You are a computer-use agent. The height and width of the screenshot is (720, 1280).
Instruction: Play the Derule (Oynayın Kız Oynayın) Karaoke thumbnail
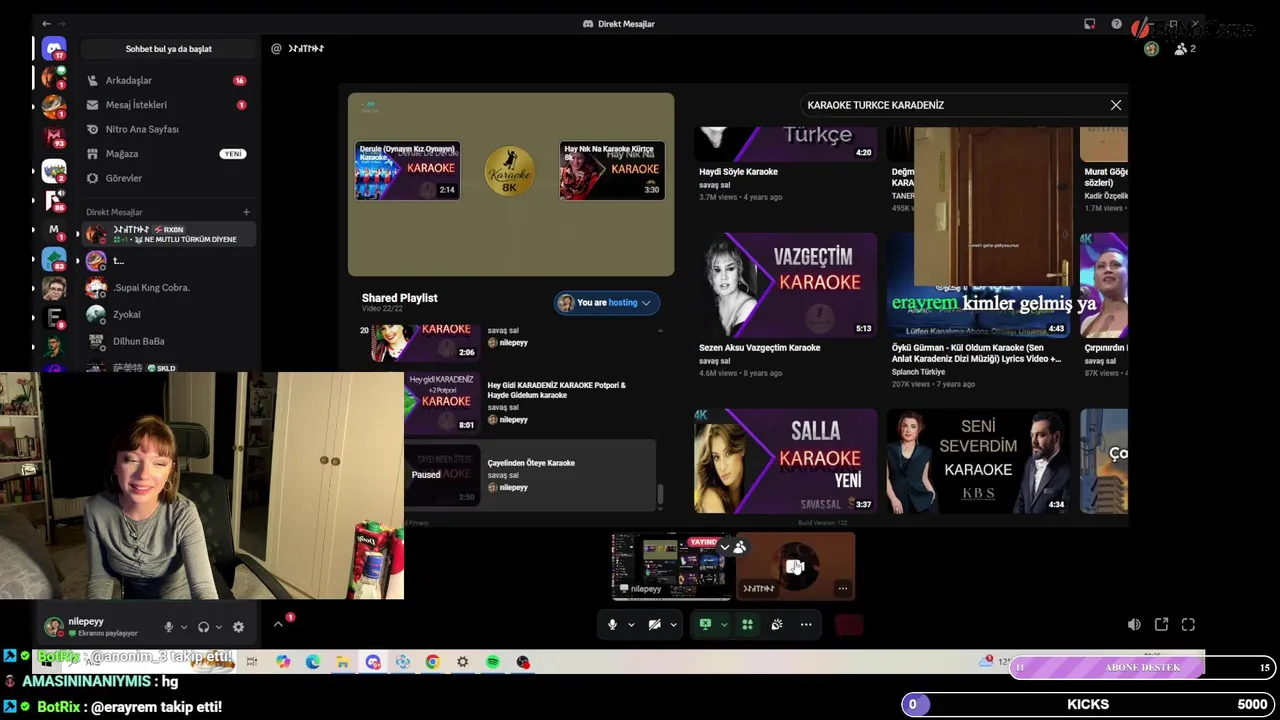click(408, 171)
